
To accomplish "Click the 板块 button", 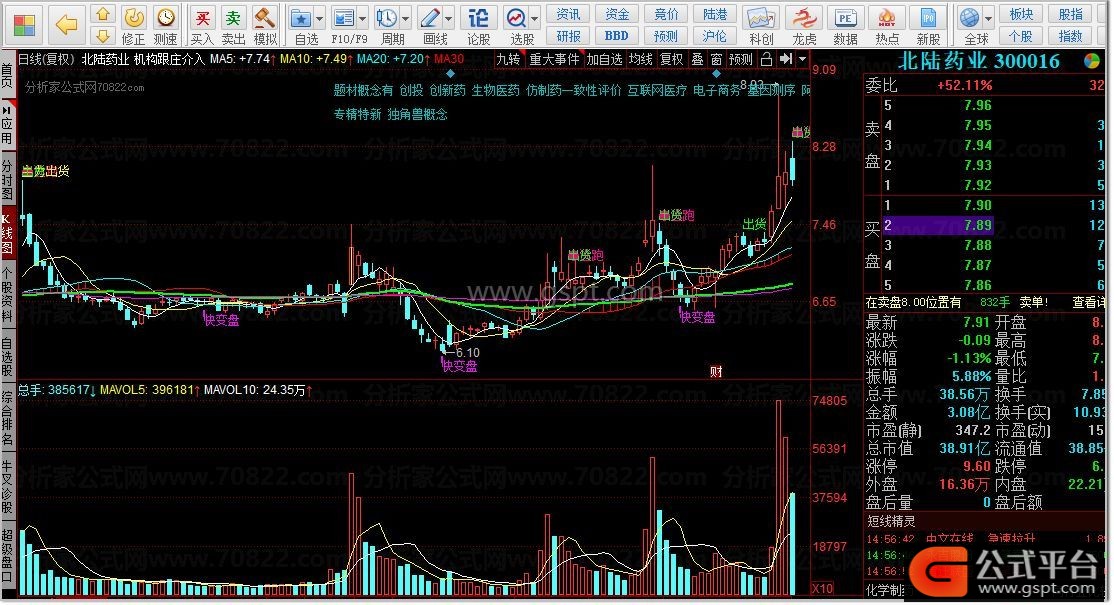I will [x=1021, y=14].
